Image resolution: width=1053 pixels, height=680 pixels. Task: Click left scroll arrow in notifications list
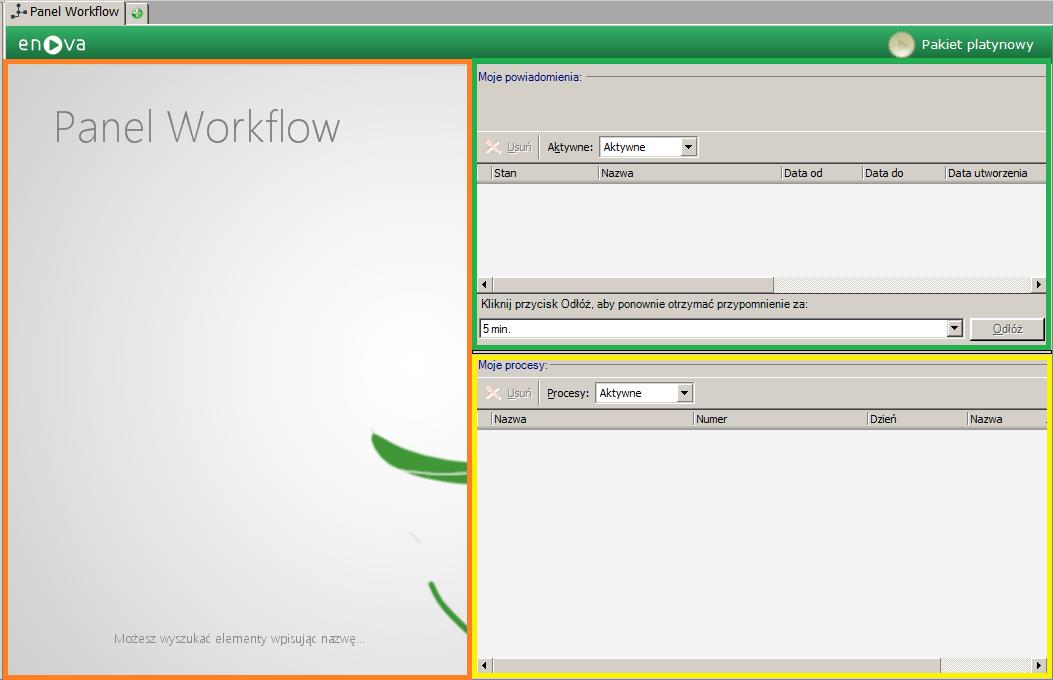click(484, 285)
